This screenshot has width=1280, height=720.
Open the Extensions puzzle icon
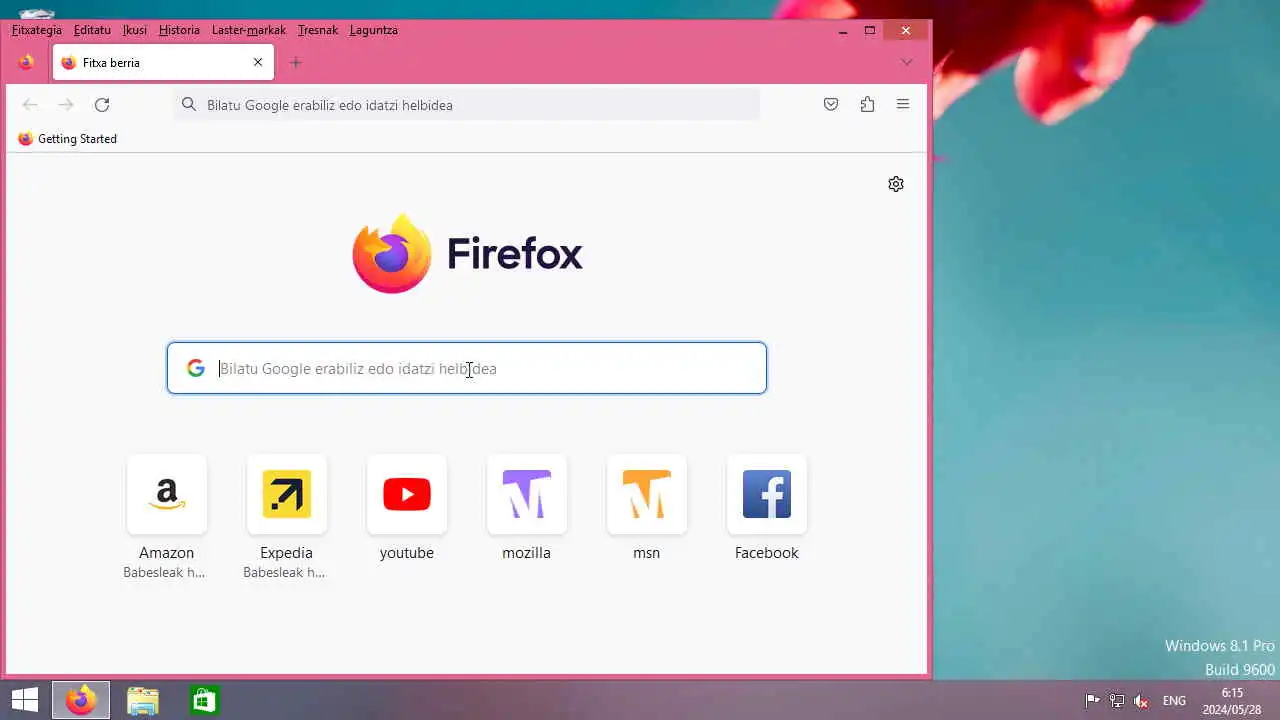point(867,105)
